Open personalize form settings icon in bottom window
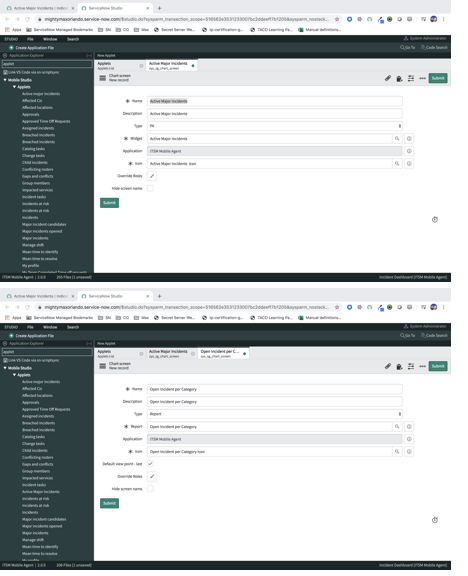This screenshot has height=576, width=468. 411,366
